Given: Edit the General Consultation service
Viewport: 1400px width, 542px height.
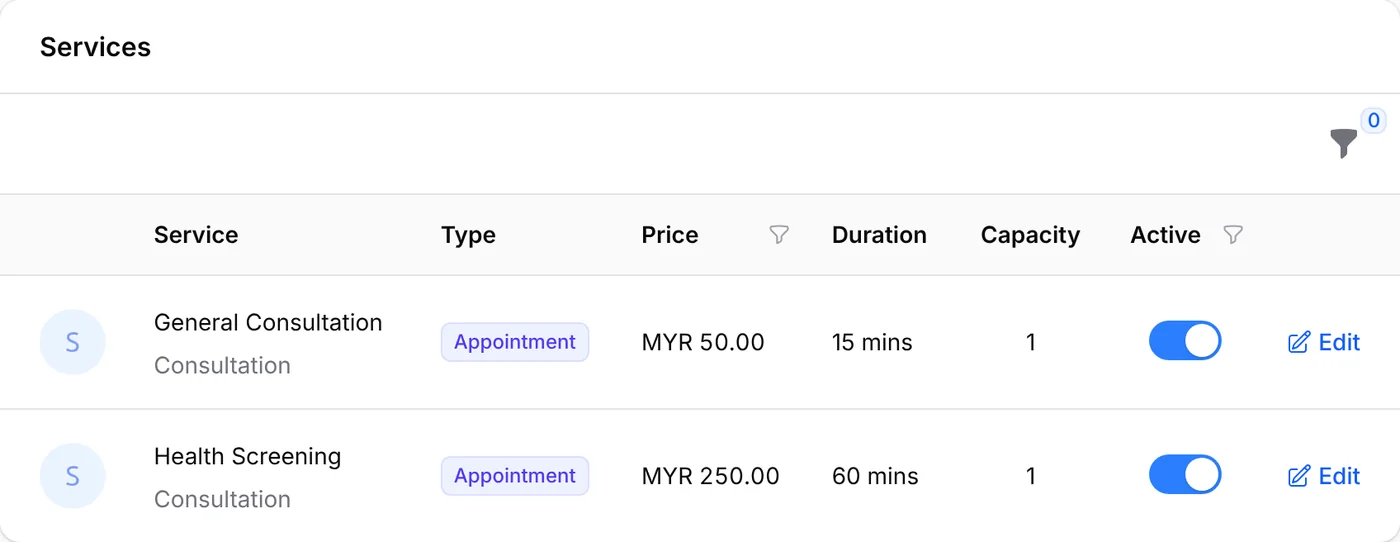Looking at the screenshot, I should [x=1324, y=342].
